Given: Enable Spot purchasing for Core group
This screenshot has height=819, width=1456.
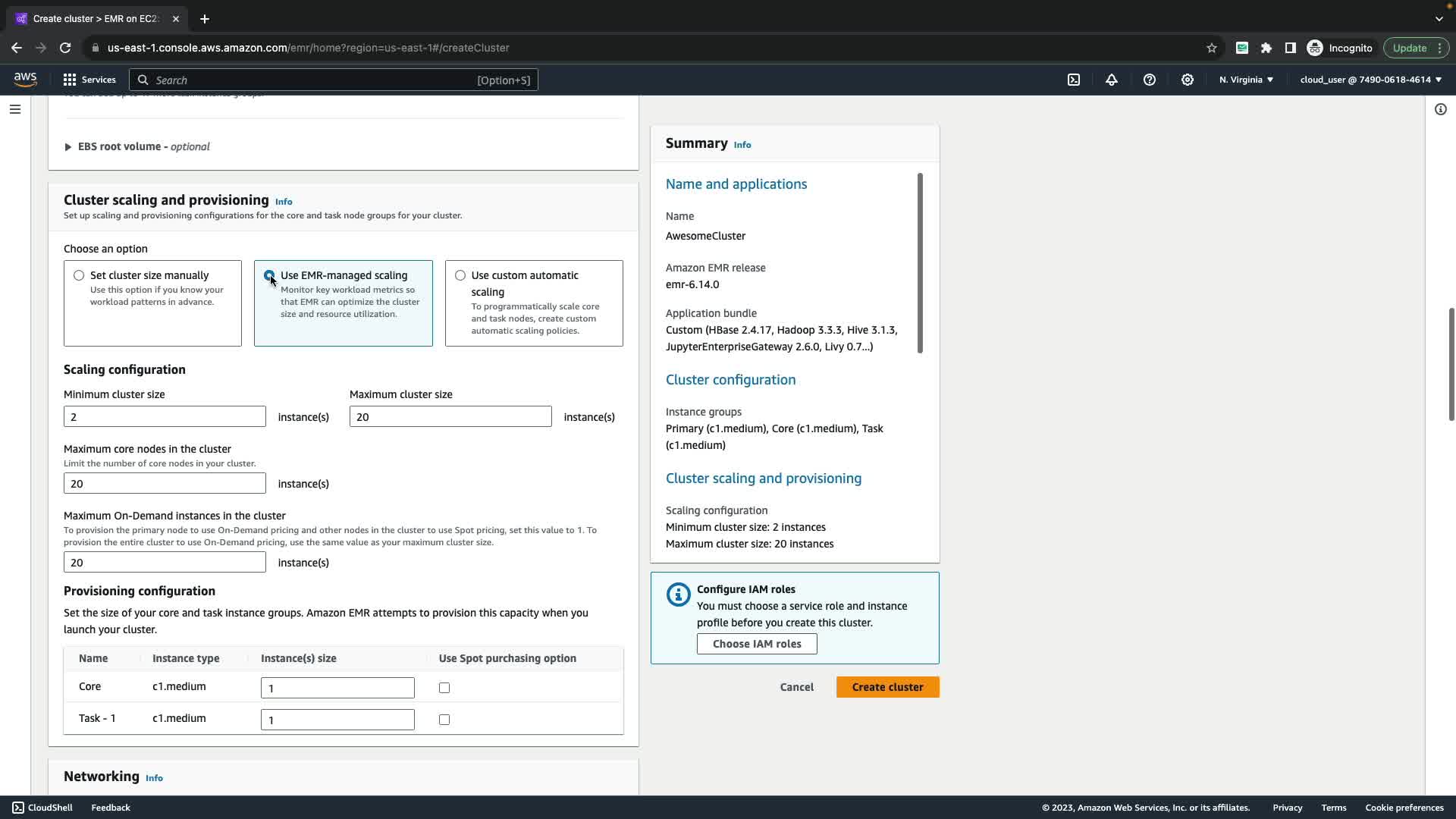Looking at the screenshot, I should point(444,688).
